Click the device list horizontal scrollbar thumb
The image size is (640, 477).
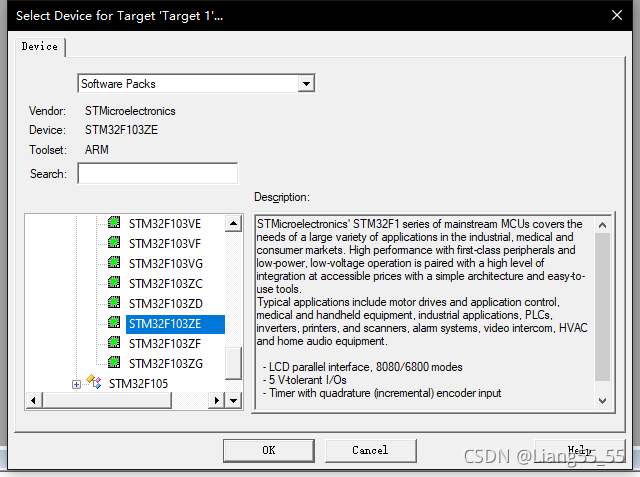pyautogui.click(x=107, y=401)
